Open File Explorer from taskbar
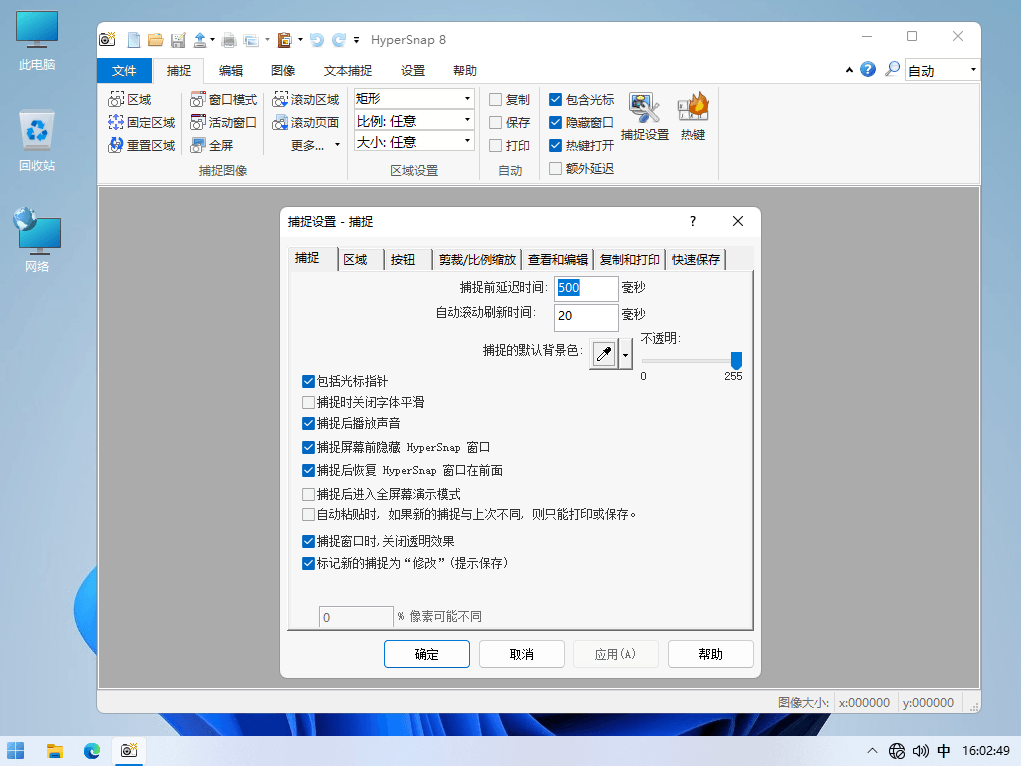Viewport: 1021px width, 766px height. 55,751
